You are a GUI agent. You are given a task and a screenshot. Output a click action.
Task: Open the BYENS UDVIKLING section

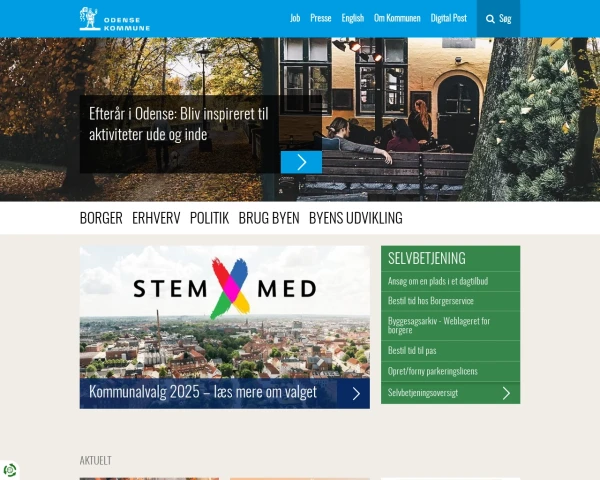356,218
